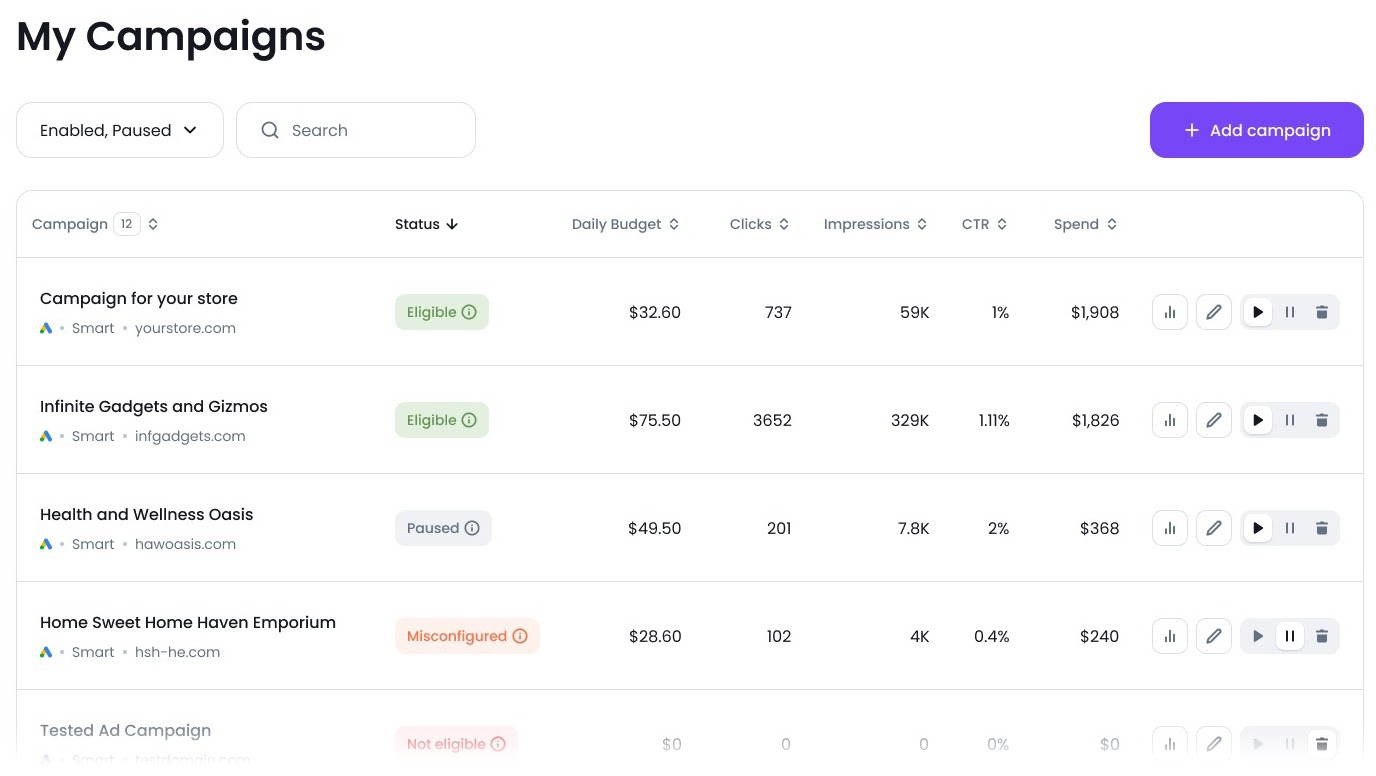Click the edit pencil for Infinite Gadgets and Gizmos
Viewport: 1376px width, 776px height.
[1214, 420]
